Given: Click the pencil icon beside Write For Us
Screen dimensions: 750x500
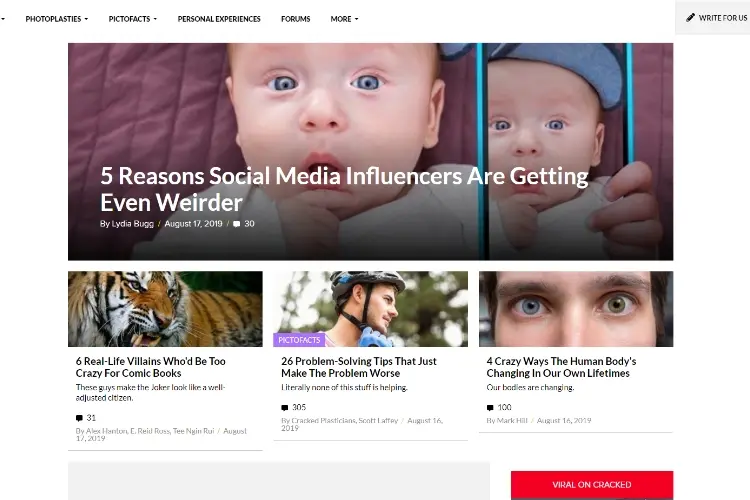Looking at the screenshot, I should tap(690, 18).
